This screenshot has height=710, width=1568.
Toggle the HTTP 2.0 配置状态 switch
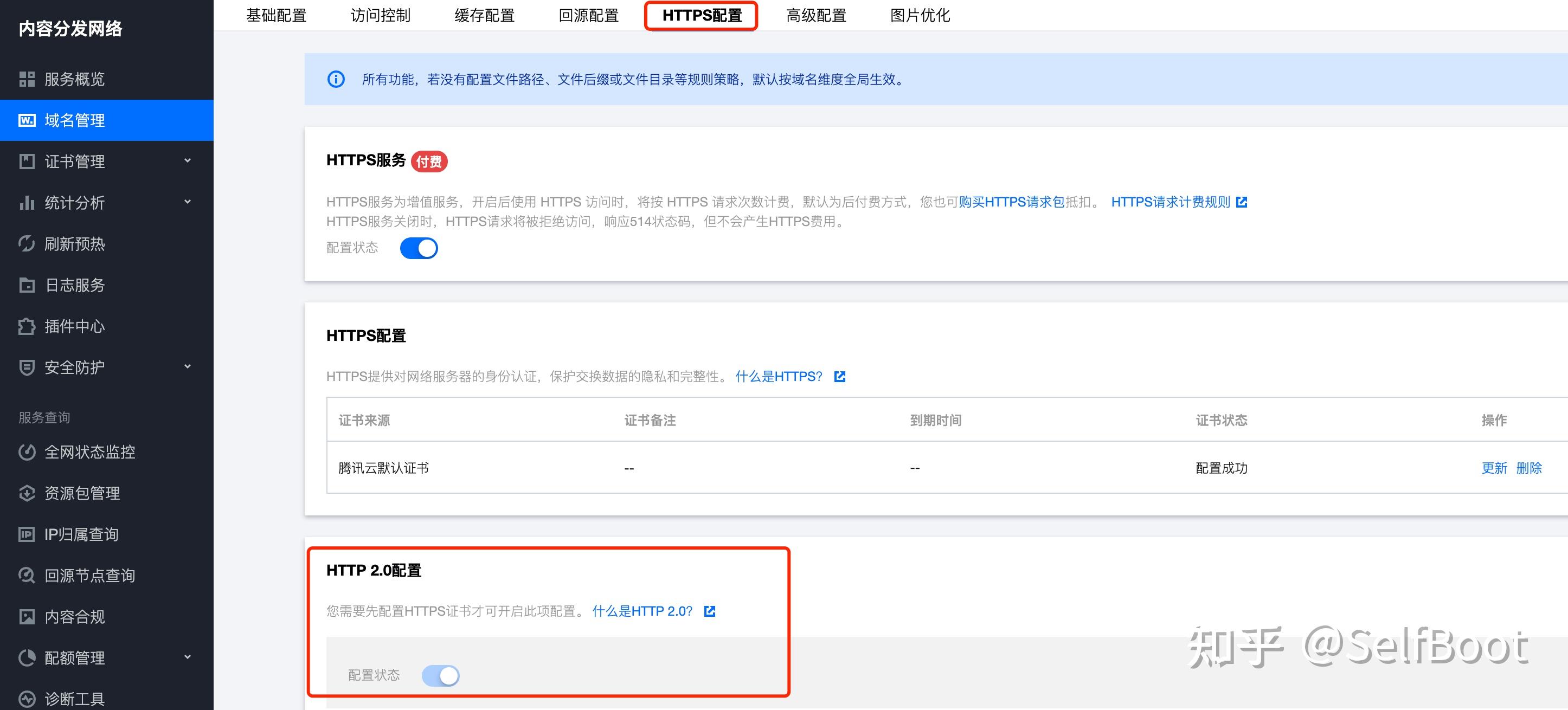(x=440, y=675)
